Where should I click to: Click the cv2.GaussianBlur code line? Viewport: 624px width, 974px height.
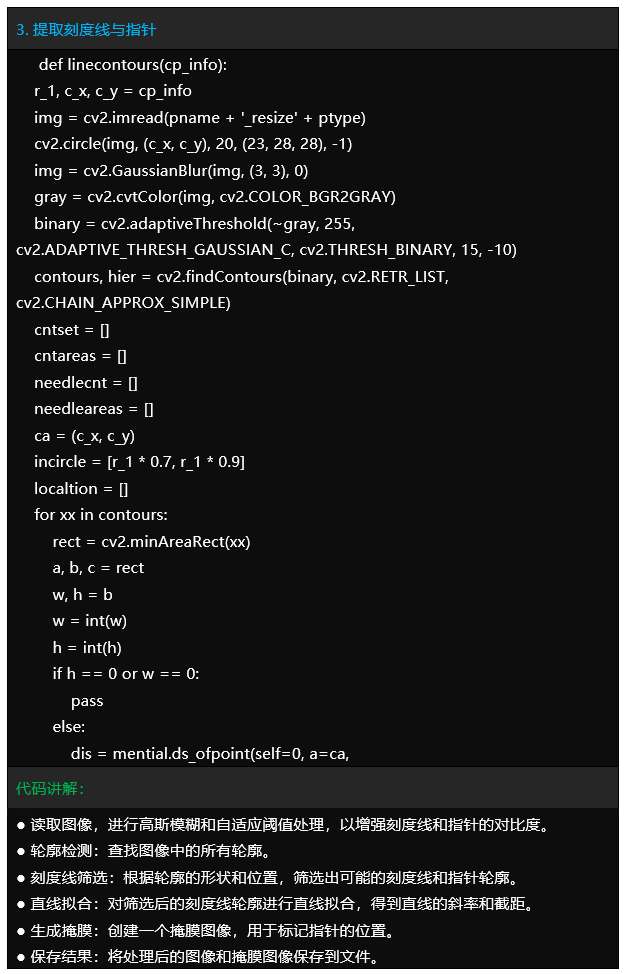171,171
